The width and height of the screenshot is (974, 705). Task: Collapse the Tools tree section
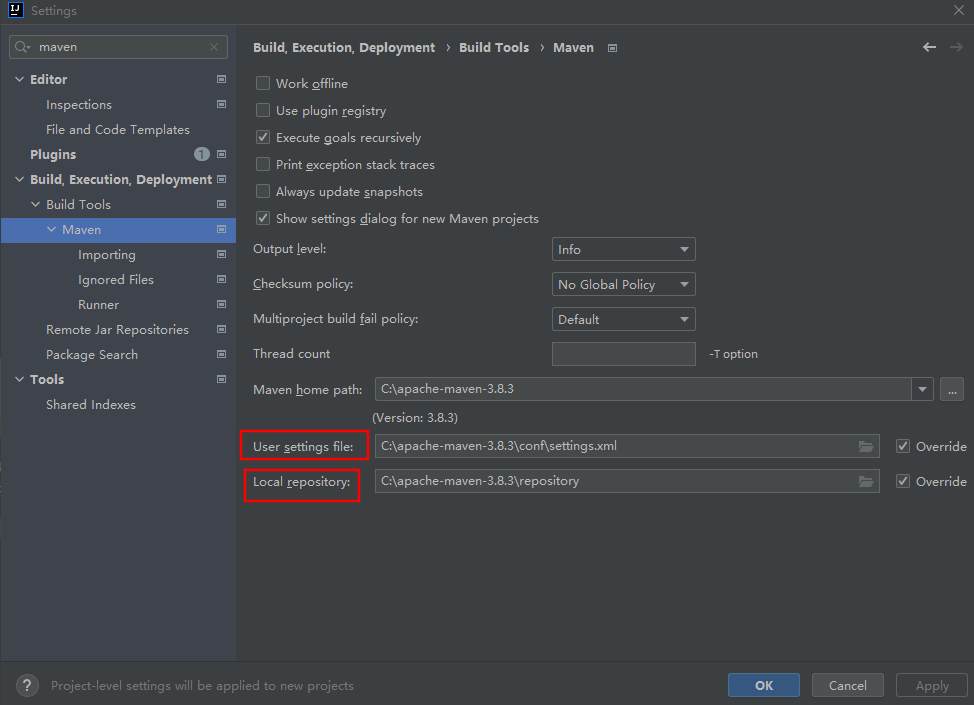(19, 379)
